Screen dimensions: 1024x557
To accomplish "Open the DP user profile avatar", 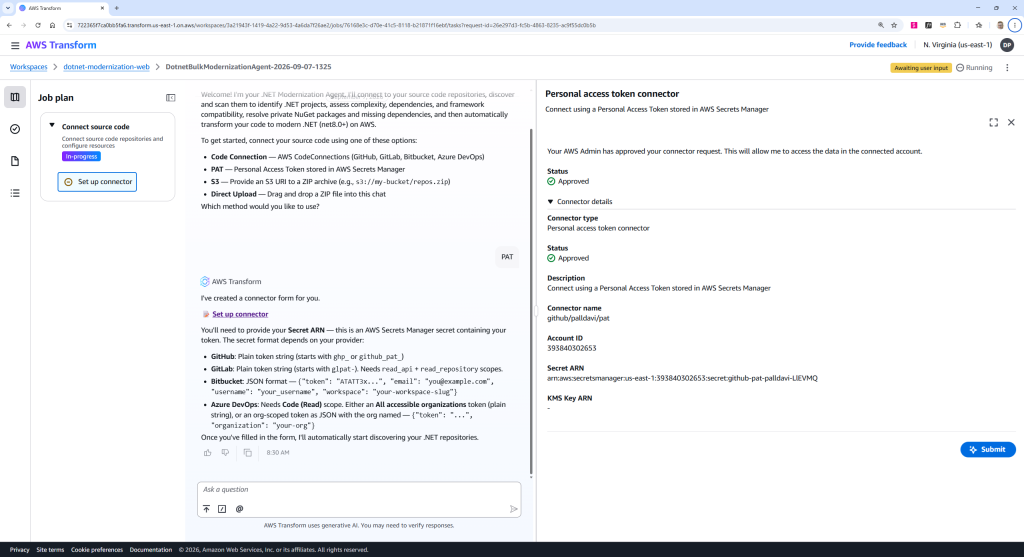I will (1007, 45).
